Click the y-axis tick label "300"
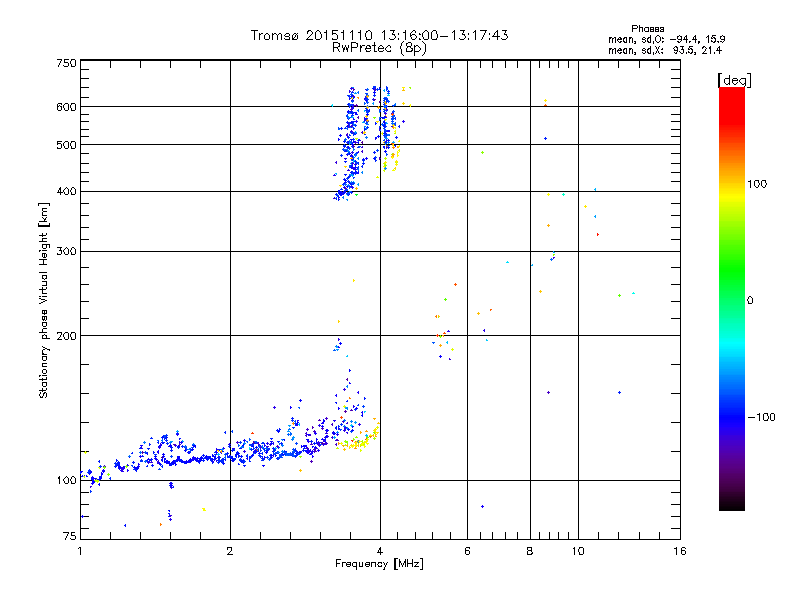The width and height of the screenshot is (800, 600). coord(66,252)
